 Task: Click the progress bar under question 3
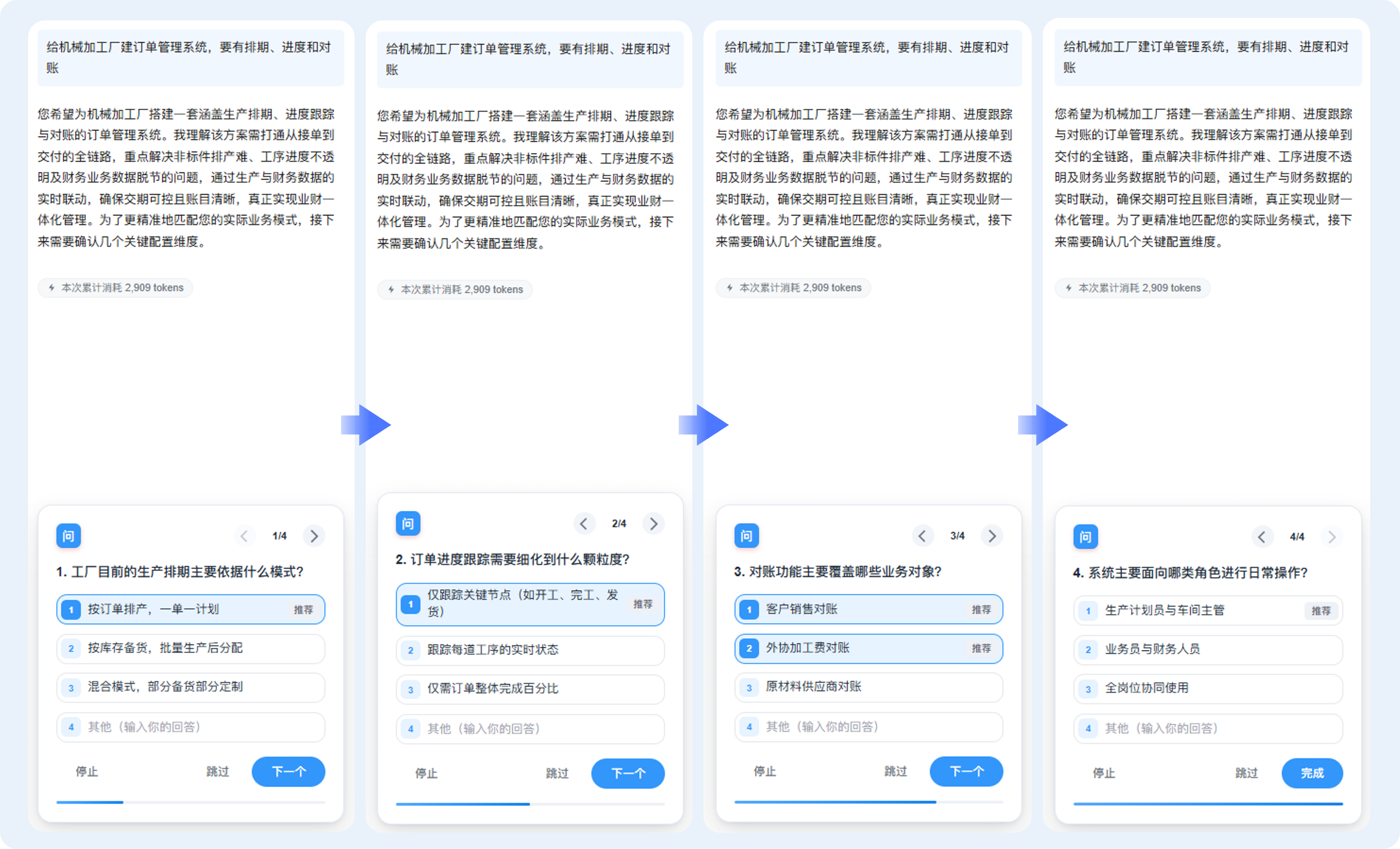(x=869, y=802)
